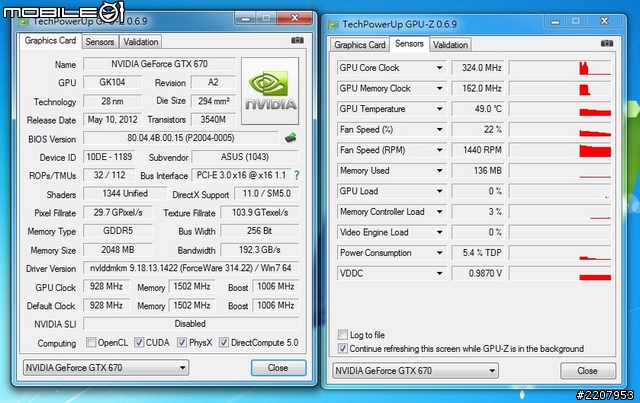
Task: Open the Memory Controller Load dropdown
Action: pyautogui.click(x=440, y=212)
